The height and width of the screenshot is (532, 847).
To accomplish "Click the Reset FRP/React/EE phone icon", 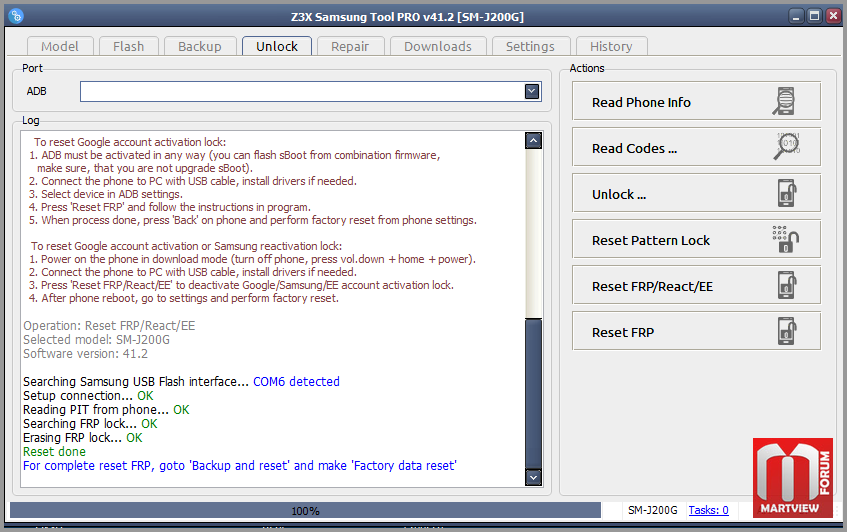I will click(x=788, y=285).
